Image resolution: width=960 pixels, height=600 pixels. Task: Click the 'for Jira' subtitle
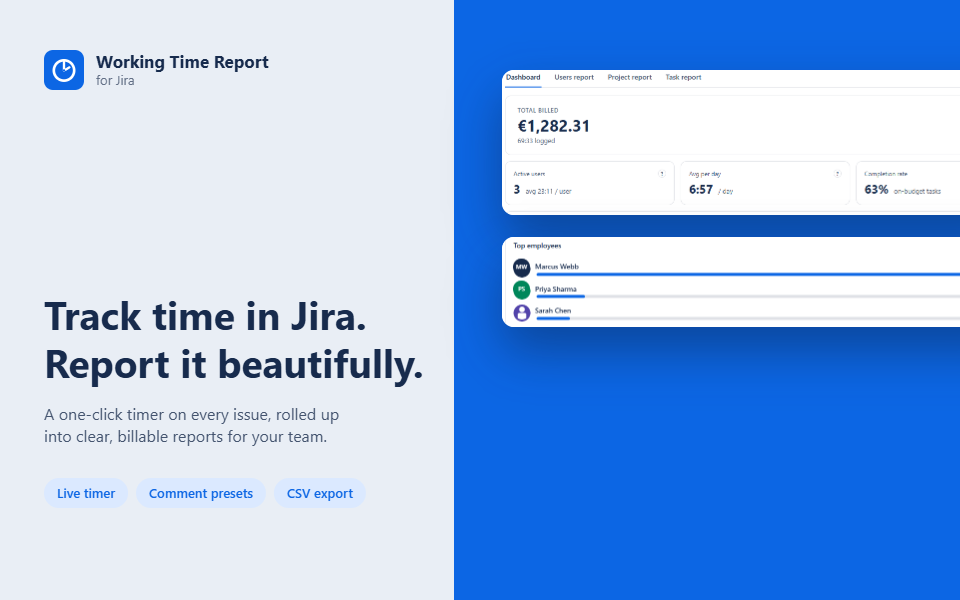point(115,81)
